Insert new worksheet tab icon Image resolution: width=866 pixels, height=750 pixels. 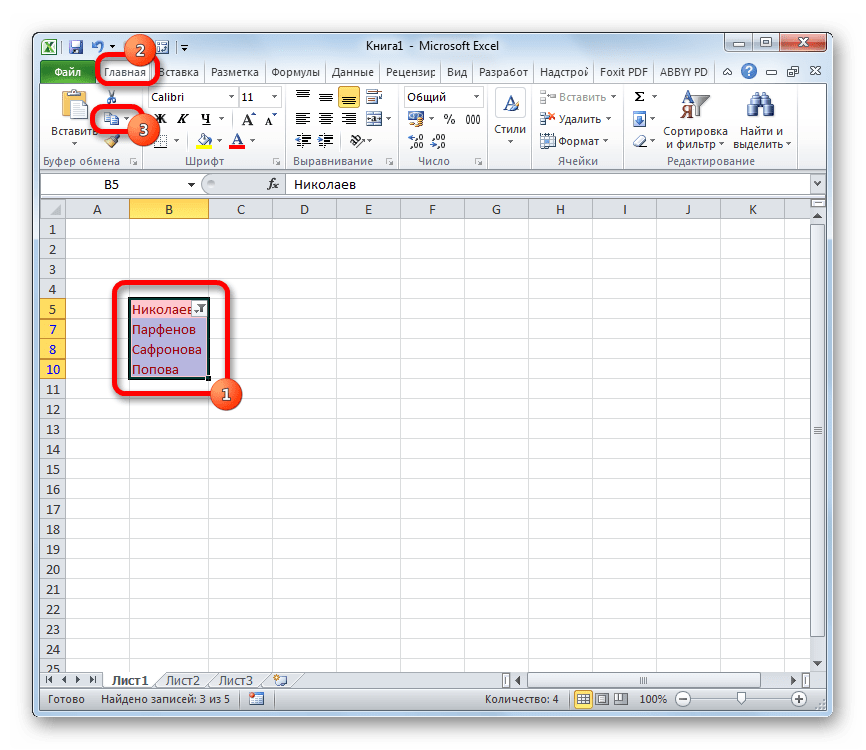click(x=281, y=680)
